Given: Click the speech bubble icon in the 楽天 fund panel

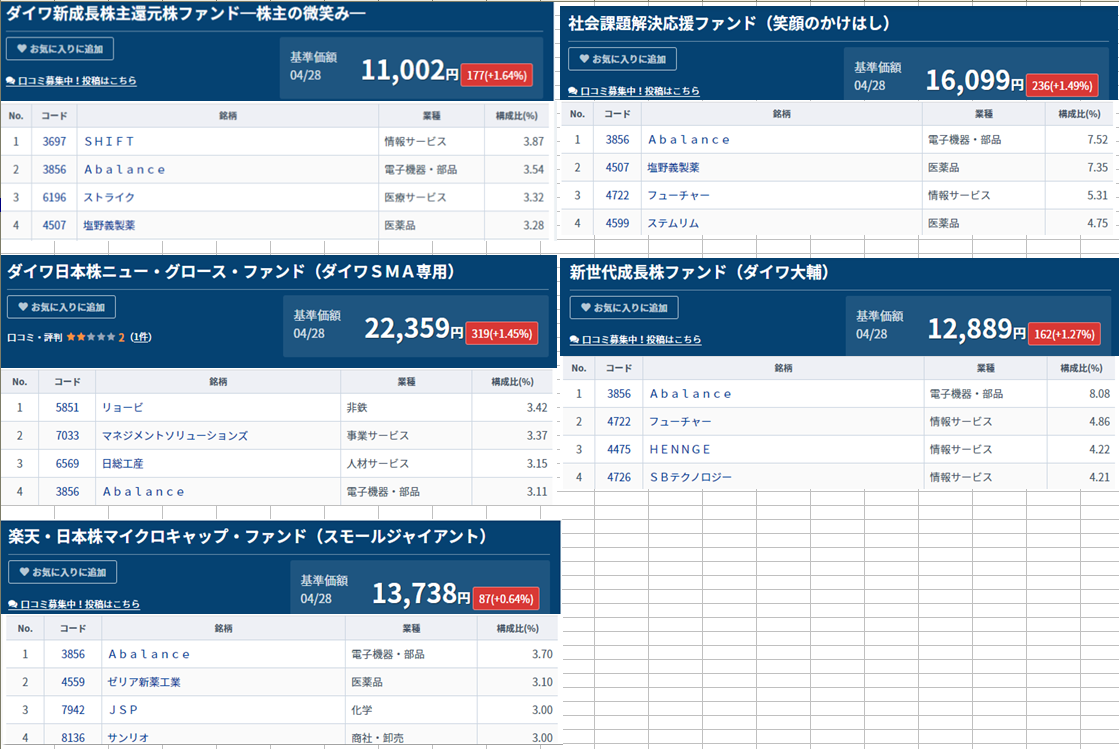Looking at the screenshot, I should [x=11, y=603].
